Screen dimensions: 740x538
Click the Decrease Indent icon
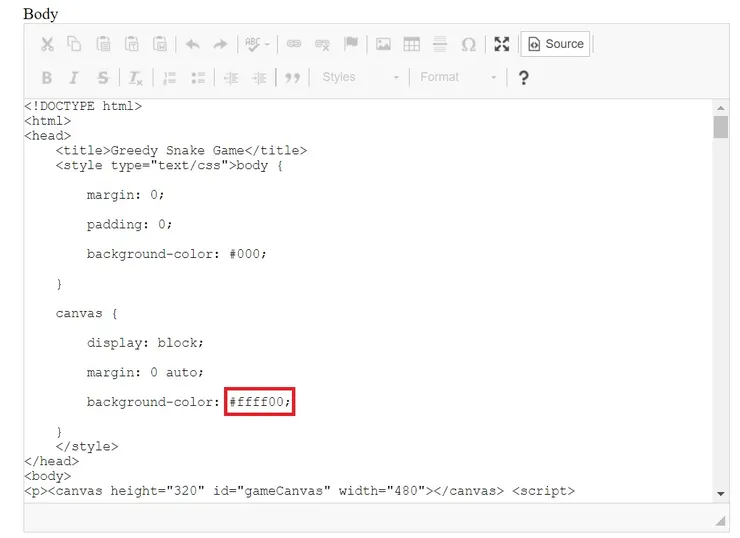tap(231, 78)
